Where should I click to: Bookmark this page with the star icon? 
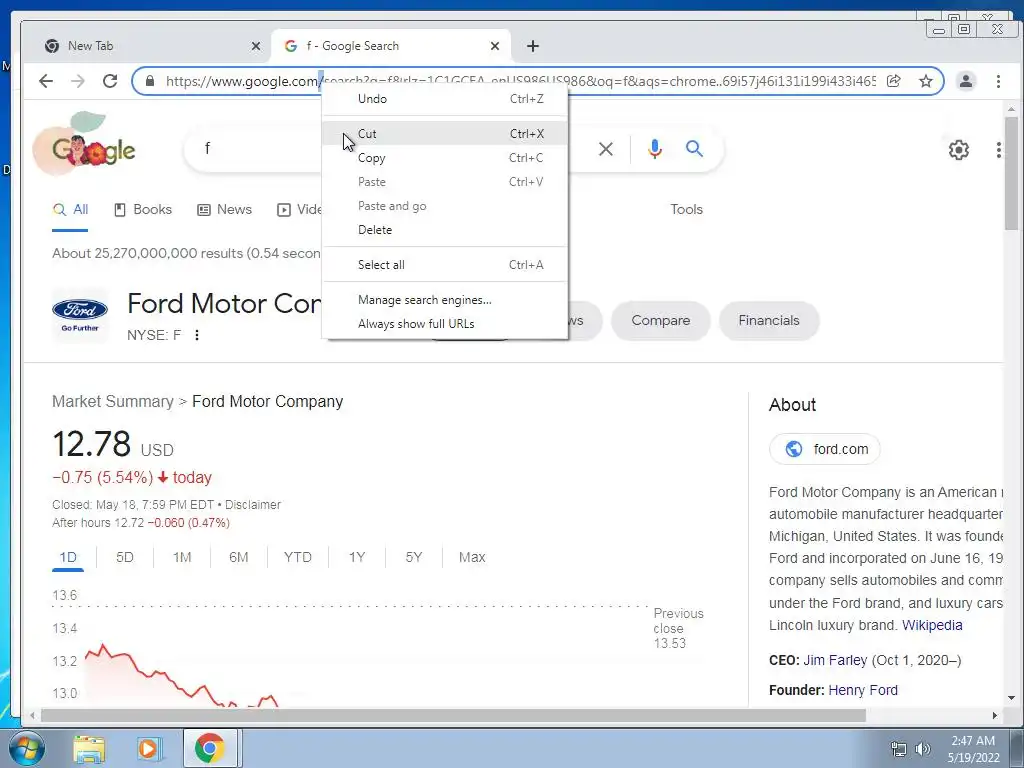925,81
